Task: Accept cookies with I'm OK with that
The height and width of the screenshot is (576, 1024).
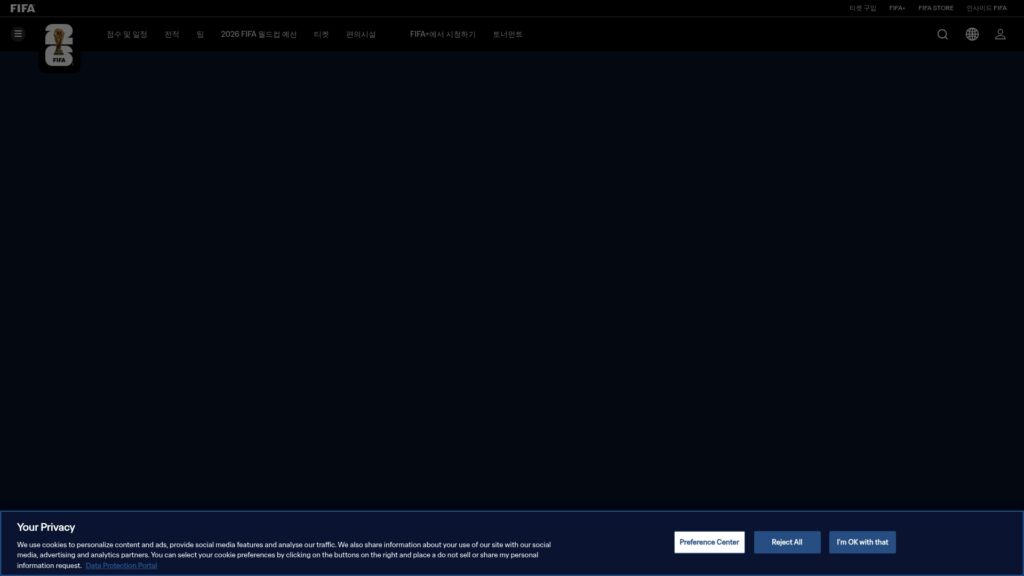Action: point(862,542)
